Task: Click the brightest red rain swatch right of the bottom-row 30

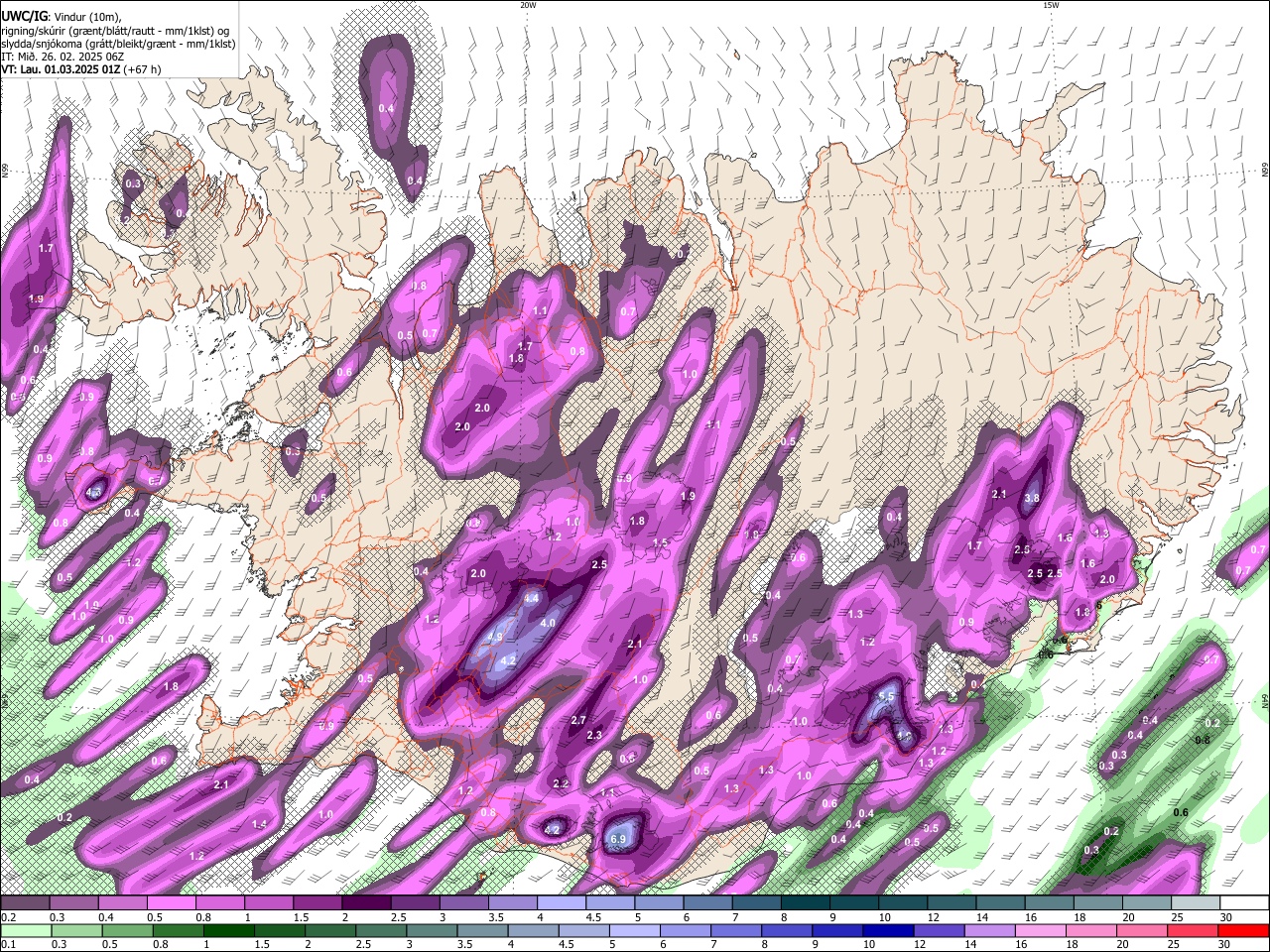Action: point(1243,931)
